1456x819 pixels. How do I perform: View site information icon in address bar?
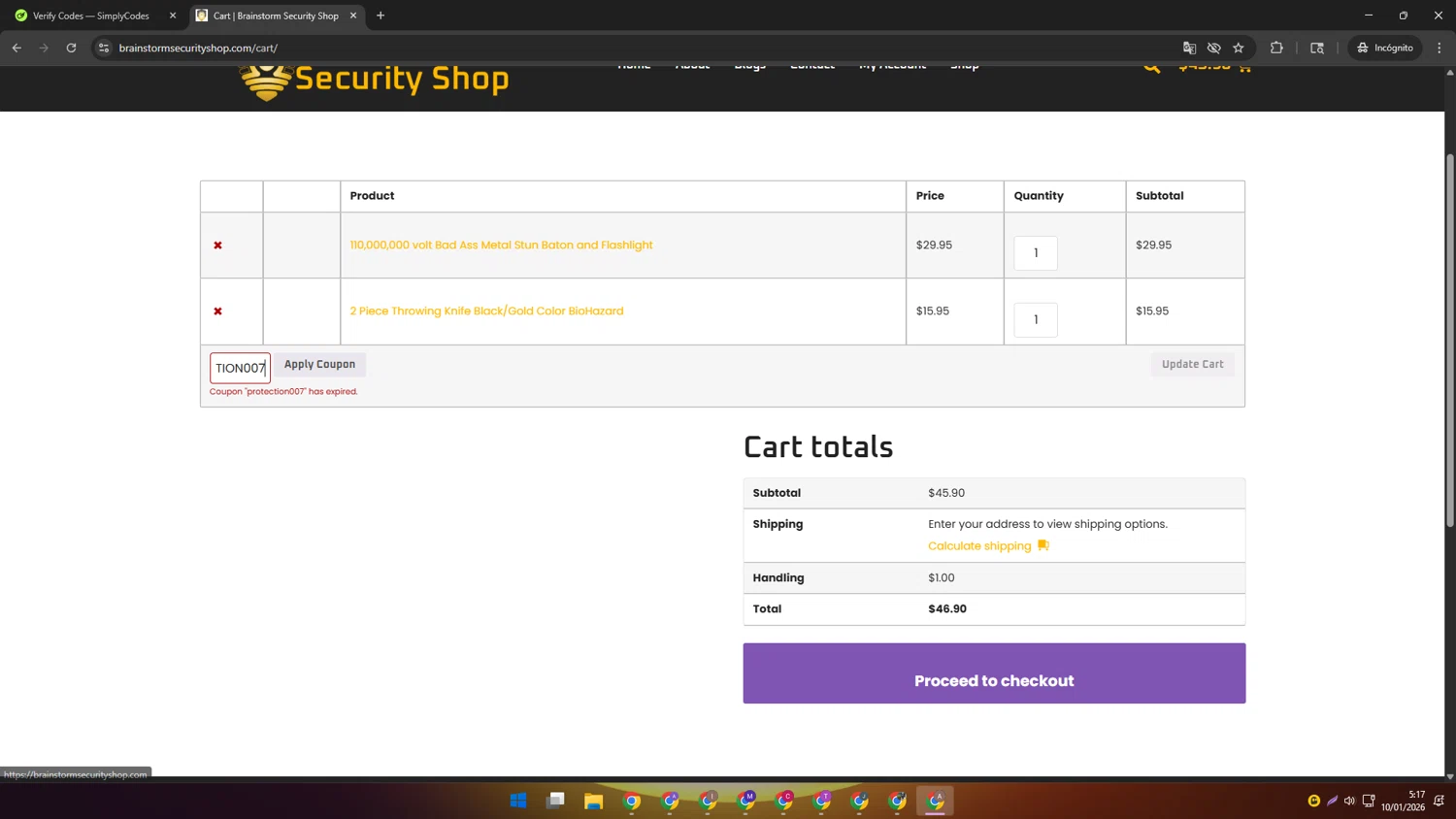(104, 48)
